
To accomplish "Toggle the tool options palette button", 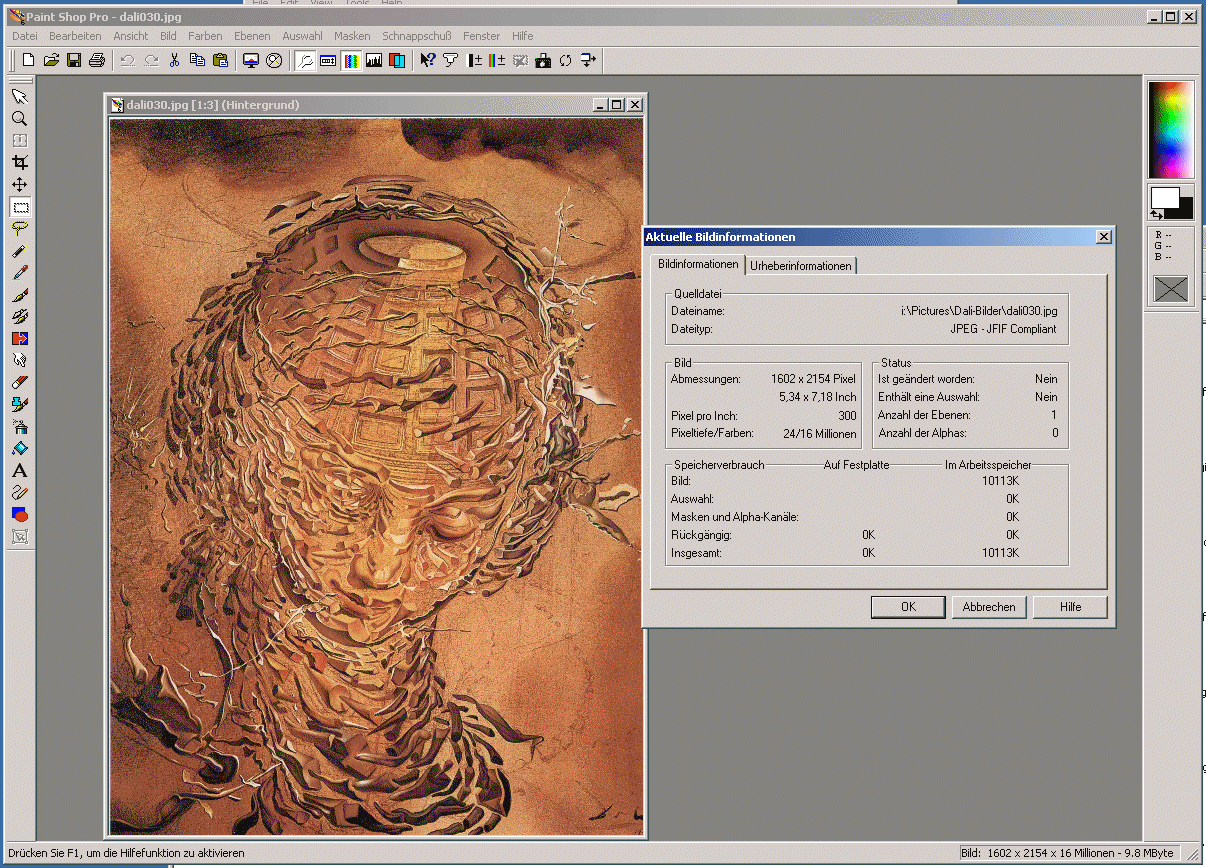I will point(328,60).
